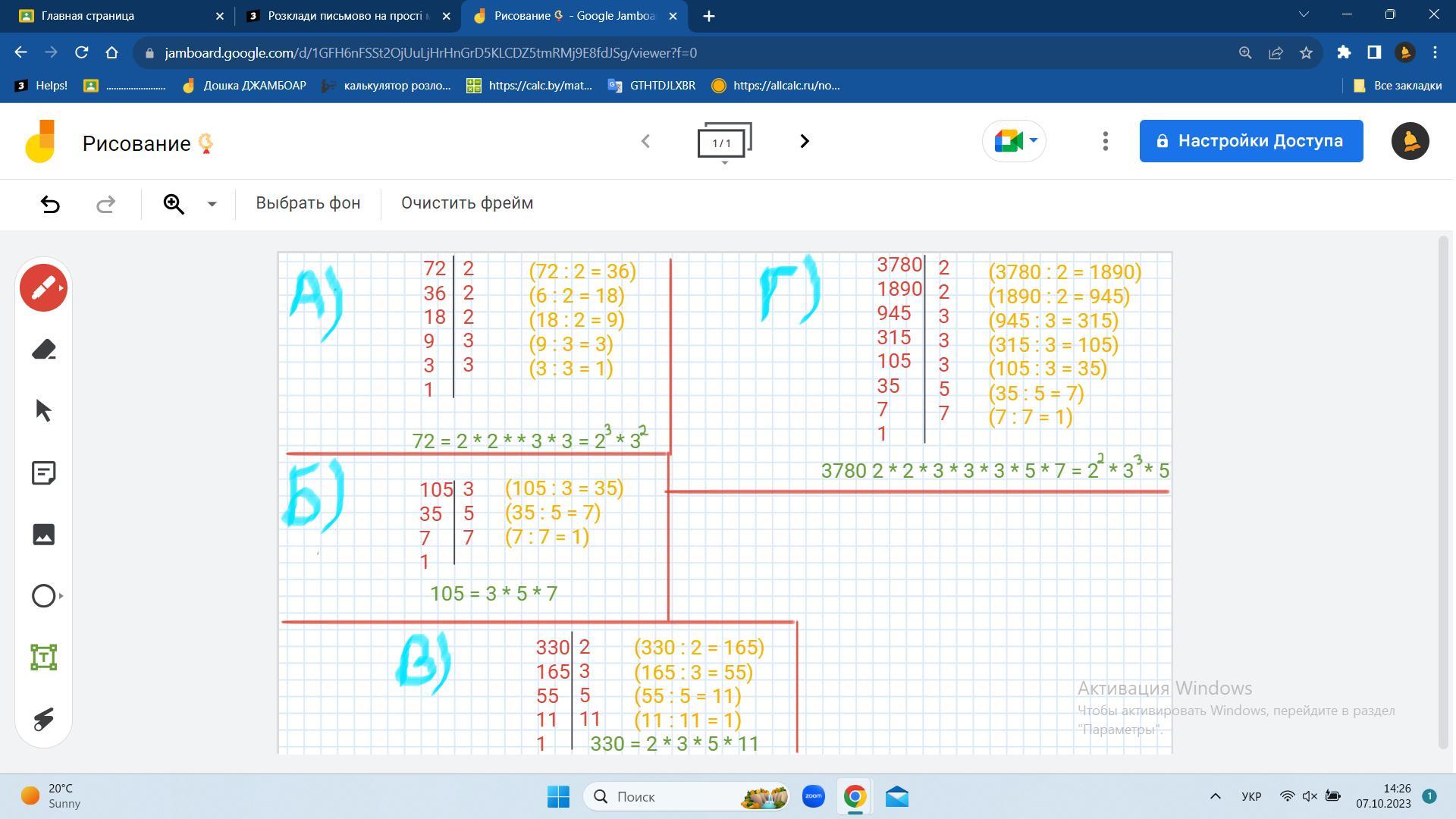Click Очистить фрейм button

click(467, 203)
